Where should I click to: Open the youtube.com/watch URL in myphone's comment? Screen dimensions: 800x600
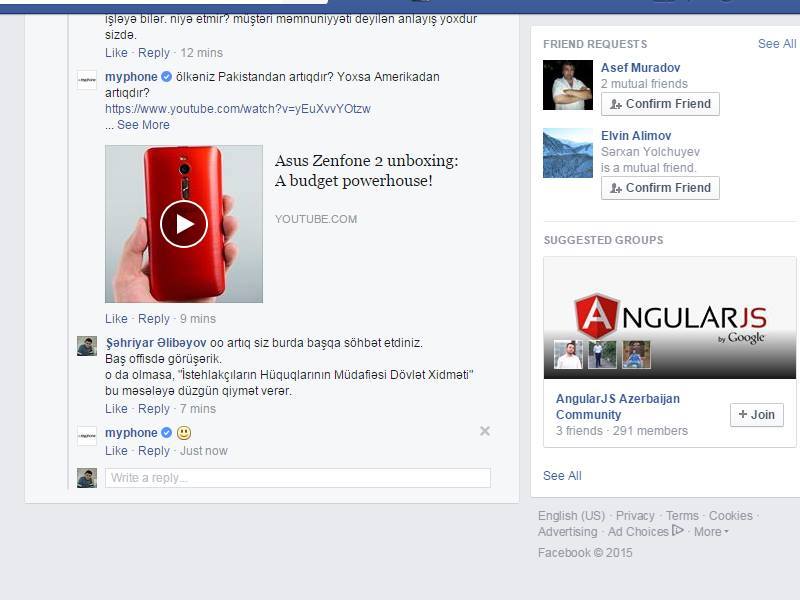click(x=238, y=109)
